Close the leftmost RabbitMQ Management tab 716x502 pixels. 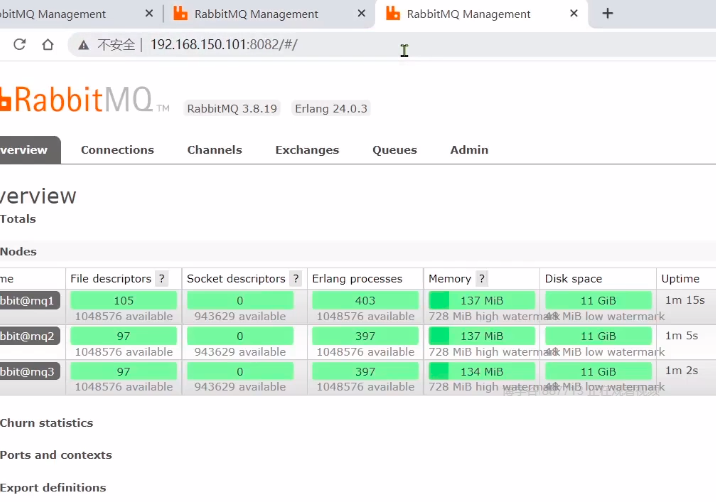(149, 13)
